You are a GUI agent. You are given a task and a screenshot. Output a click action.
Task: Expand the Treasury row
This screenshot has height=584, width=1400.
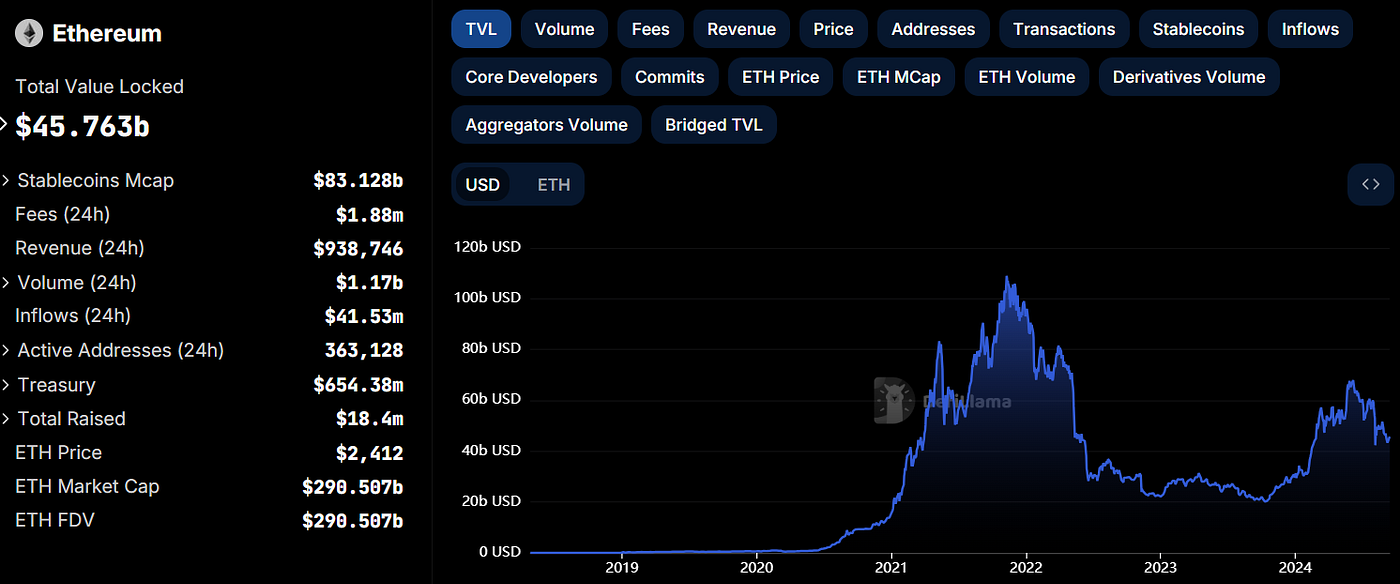click(6, 385)
